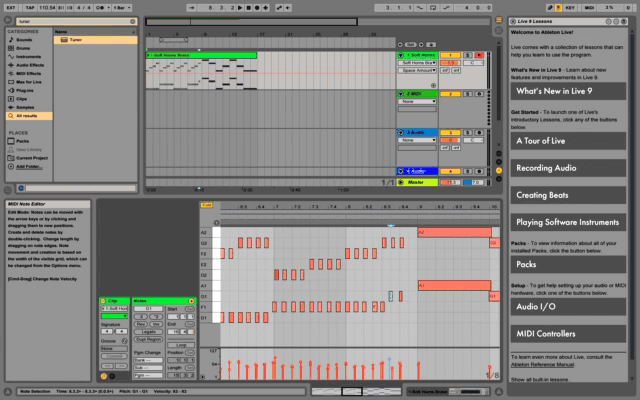This screenshot has width=640, height=400.
Task: Toggle the computer MIDI keyboard icon
Action: coord(558,7)
